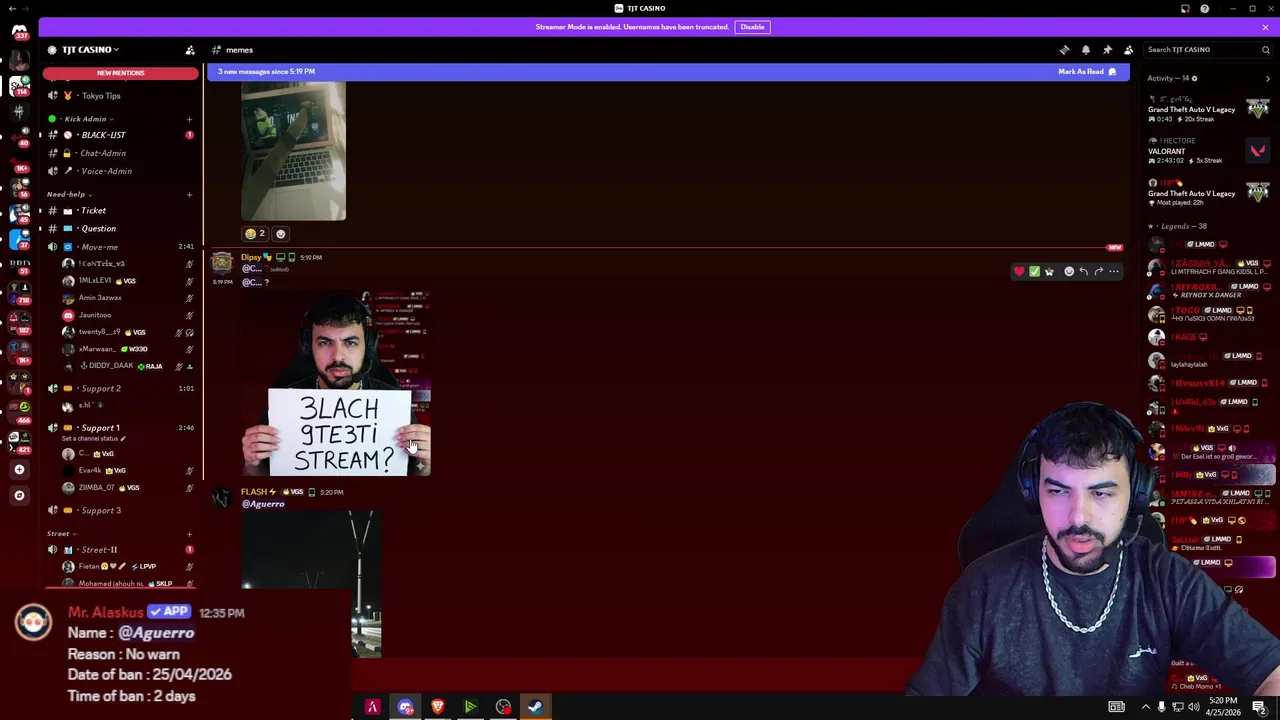
Task: Open Brave browser from the taskbar
Action: click(437, 707)
